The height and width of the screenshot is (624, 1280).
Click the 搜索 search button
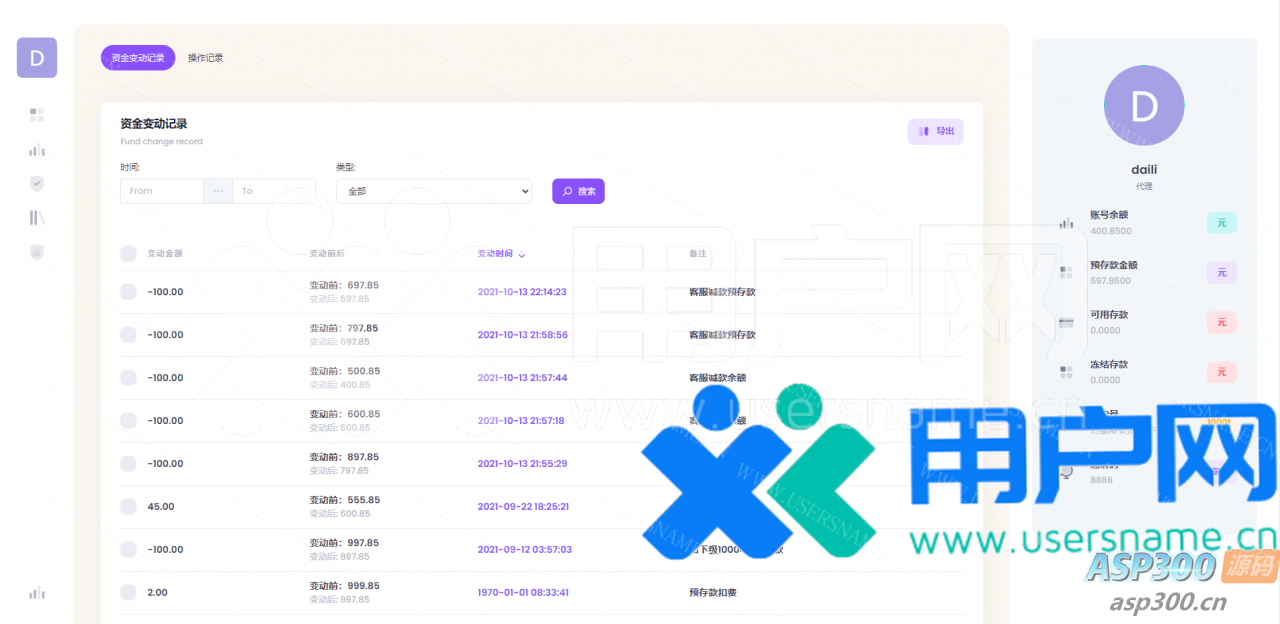pos(578,191)
